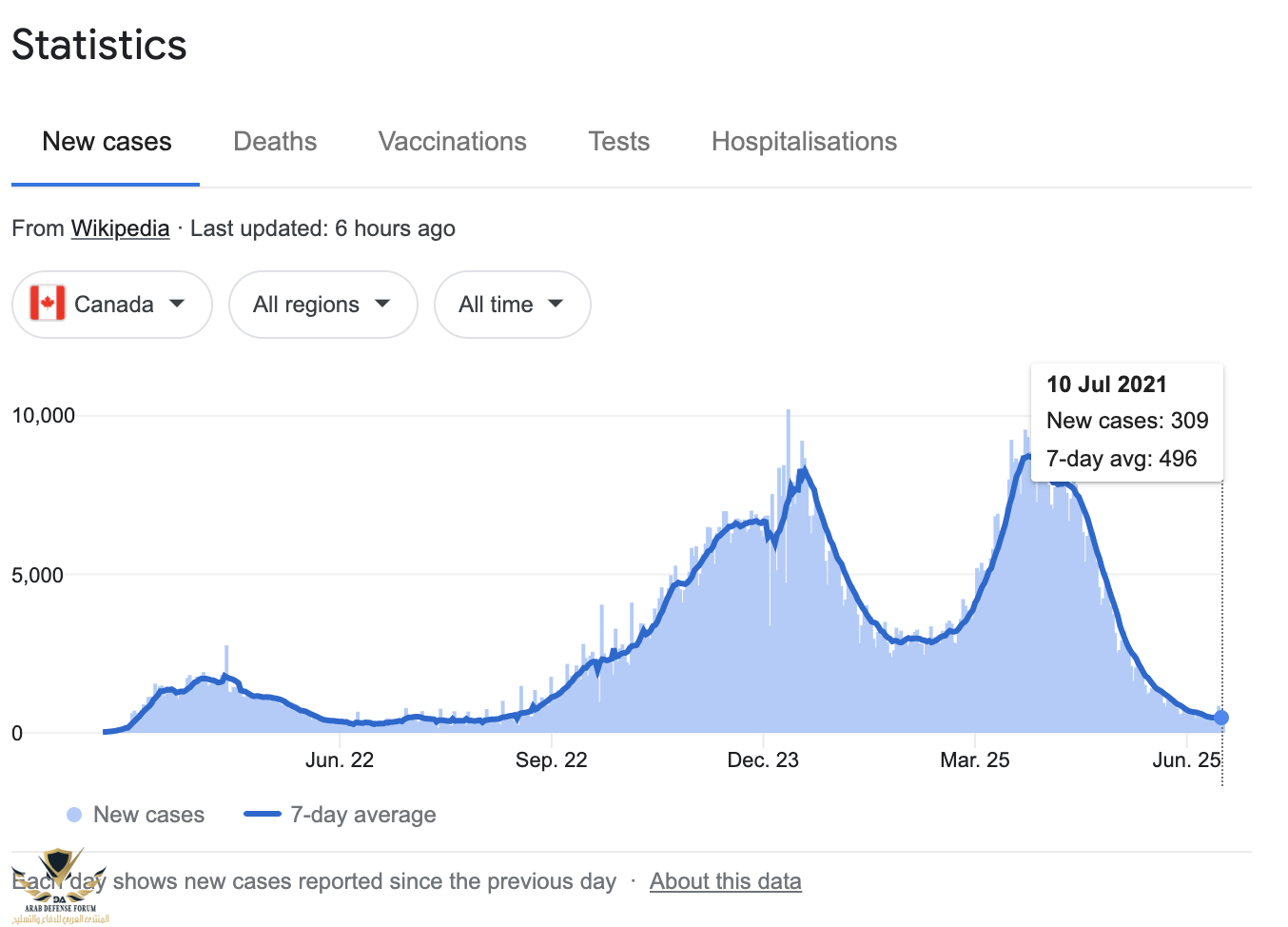
Task: Switch to the Vaccinations tab
Action: pyautogui.click(x=452, y=142)
